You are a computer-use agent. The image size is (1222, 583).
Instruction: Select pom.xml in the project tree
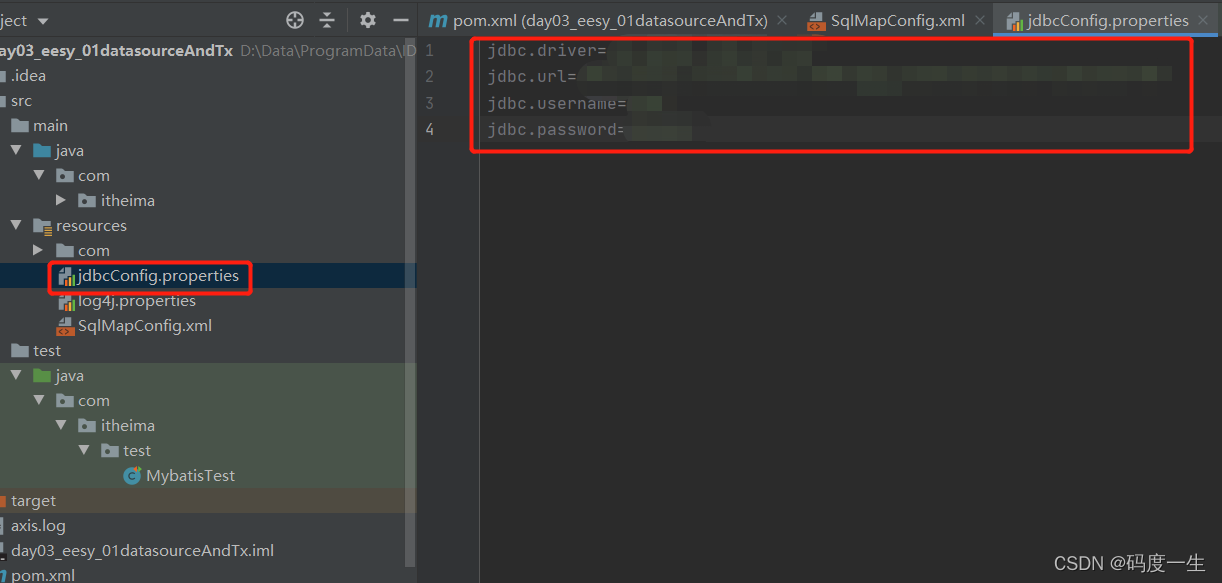pyautogui.click(x=42, y=575)
